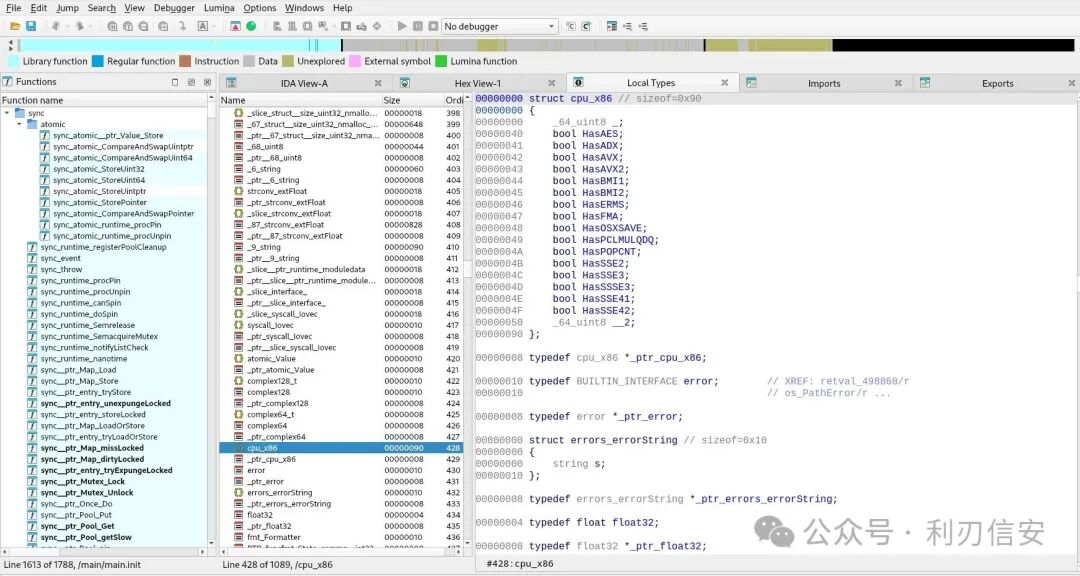Pause the process with the pause icon
The height and width of the screenshot is (576, 1080).
click(417, 26)
